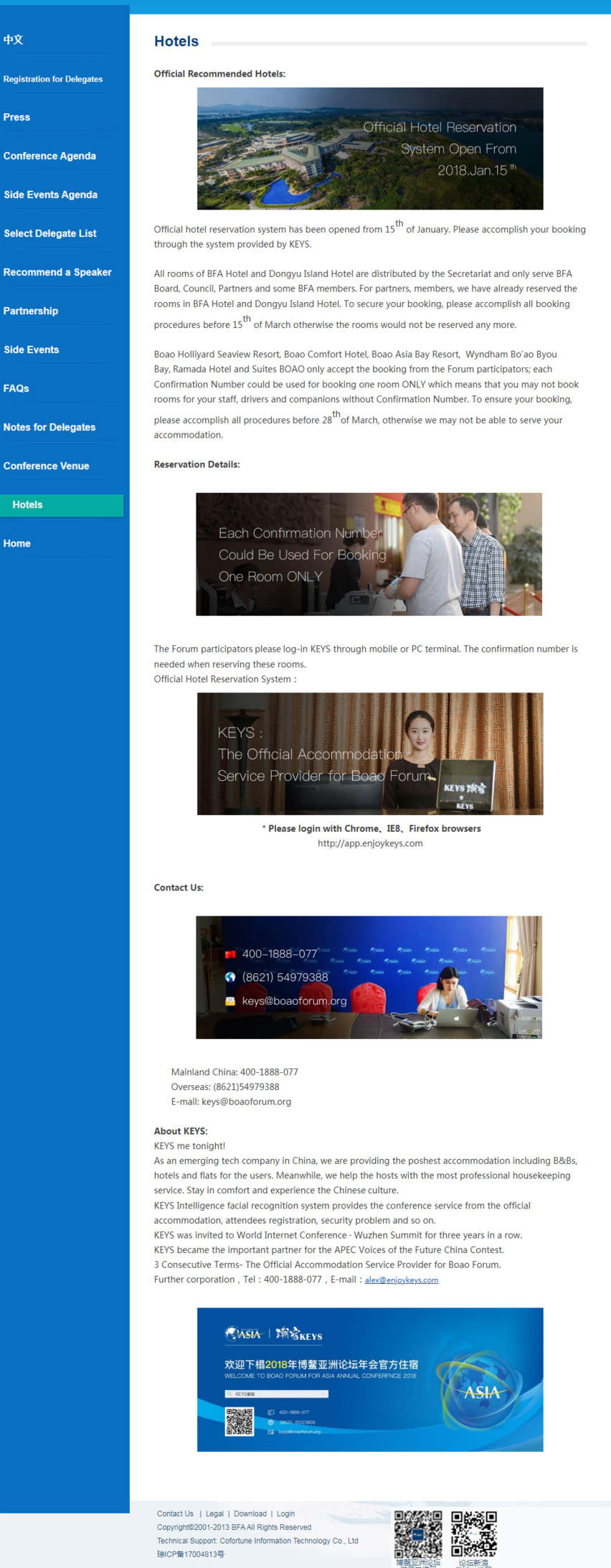
Task: Click the Mainland China: 400-1888-077 line
Action: (x=235, y=1072)
